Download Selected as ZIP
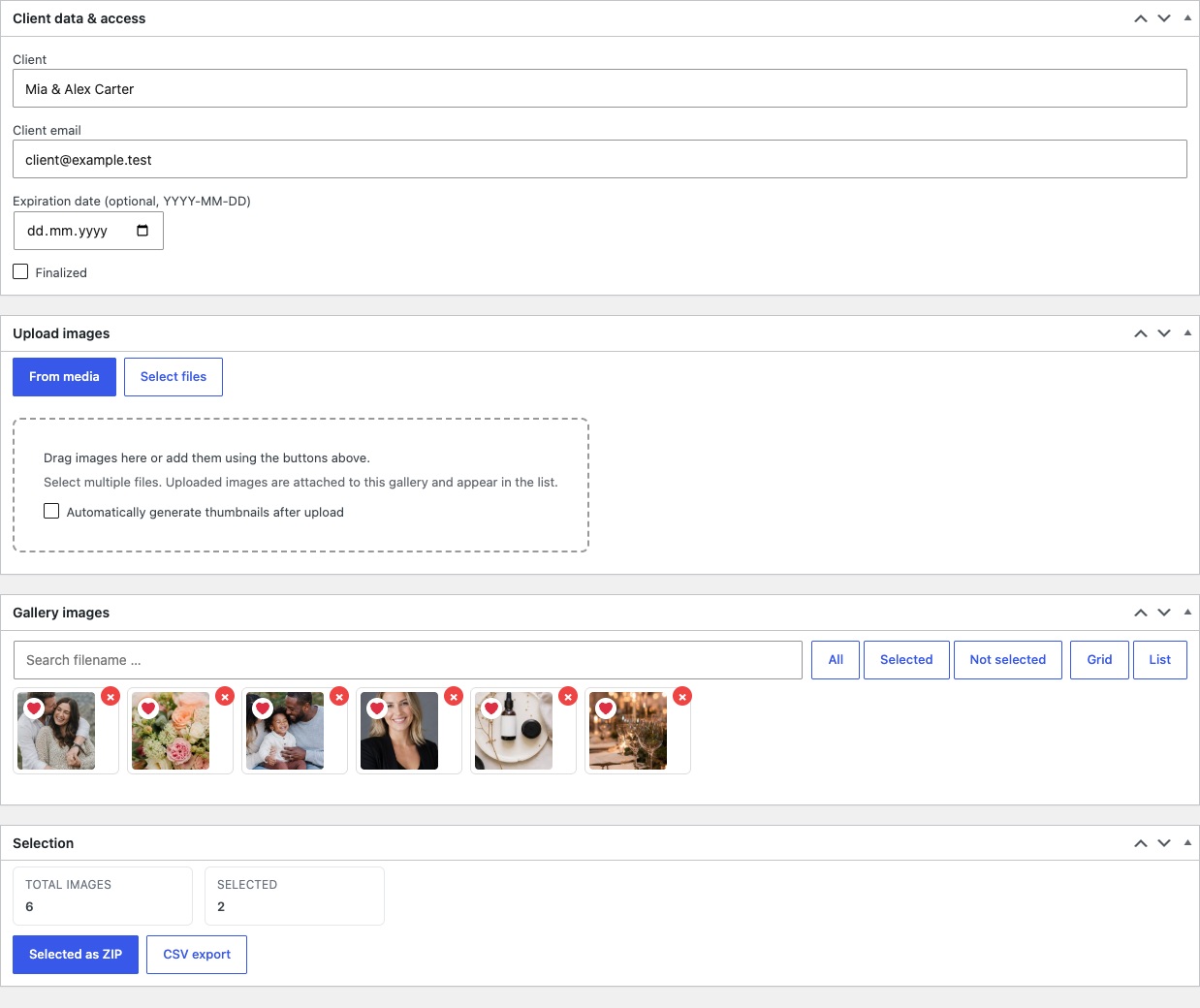 tap(76, 955)
